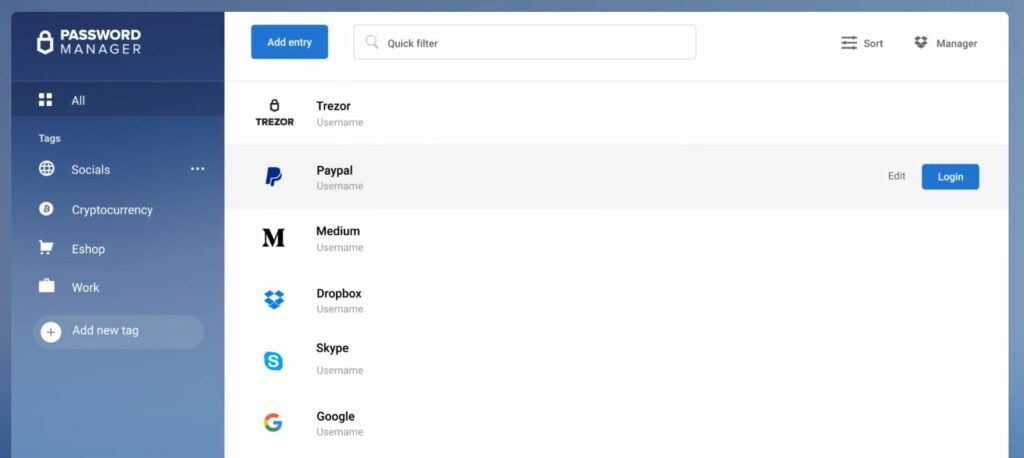Click Username under Trezor
The height and width of the screenshot is (458, 1024).
340,123
